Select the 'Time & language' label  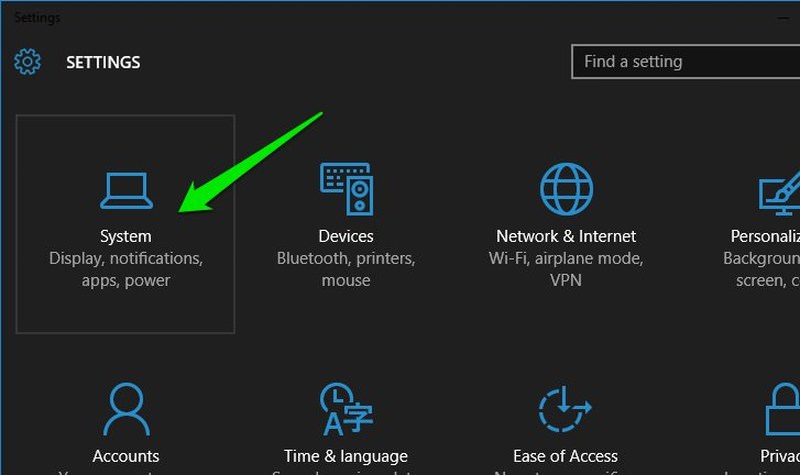[346, 456]
